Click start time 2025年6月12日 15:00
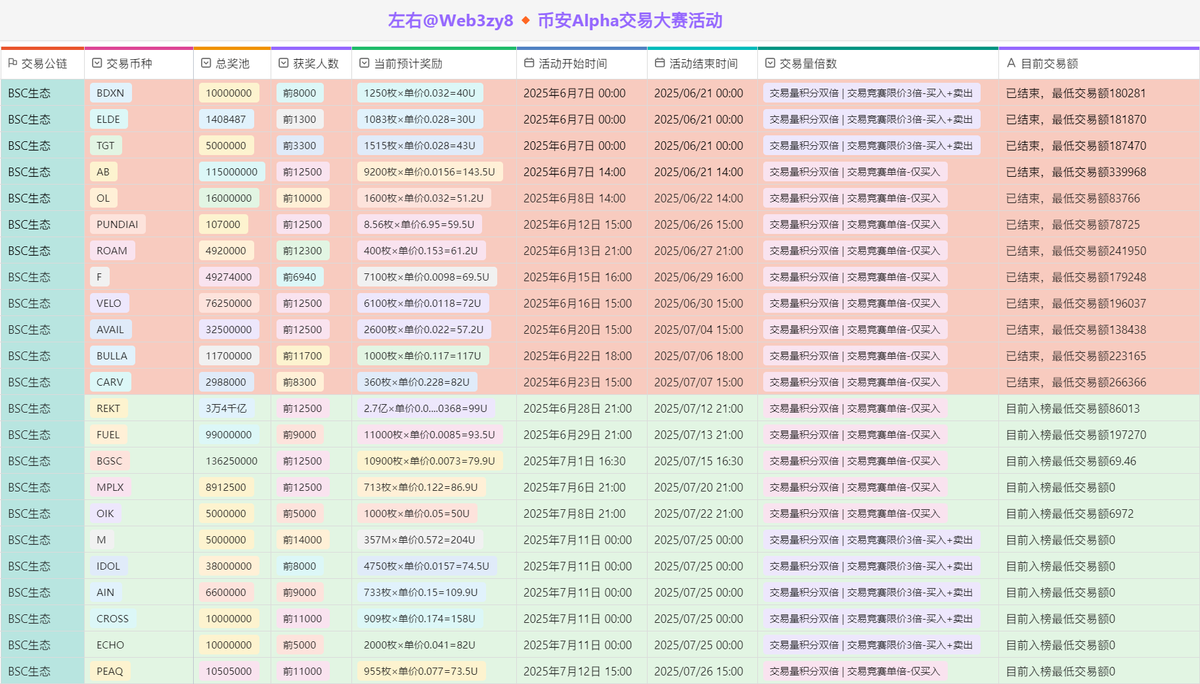Viewport: 1200px width, 684px height. [578, 225]
